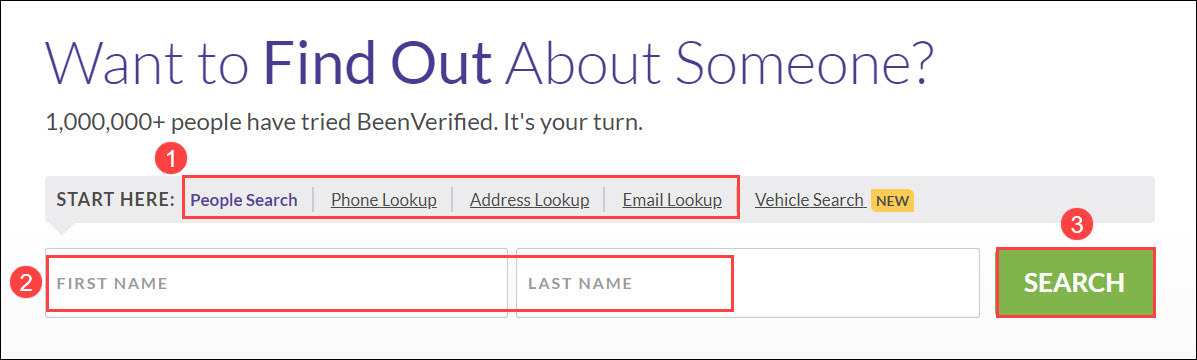
Task: Focus the First Name field
Action: pyautogui.click(x=276, y=283)
